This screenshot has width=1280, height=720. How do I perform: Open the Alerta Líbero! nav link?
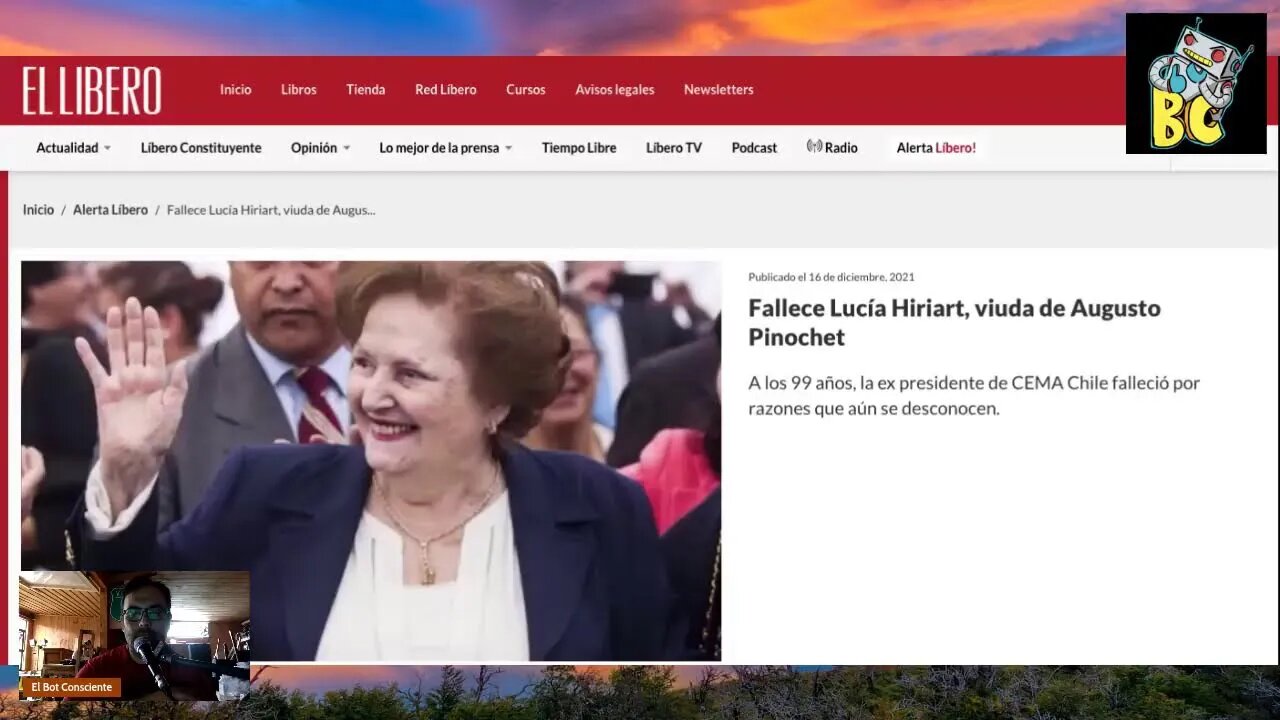(936, 147)
